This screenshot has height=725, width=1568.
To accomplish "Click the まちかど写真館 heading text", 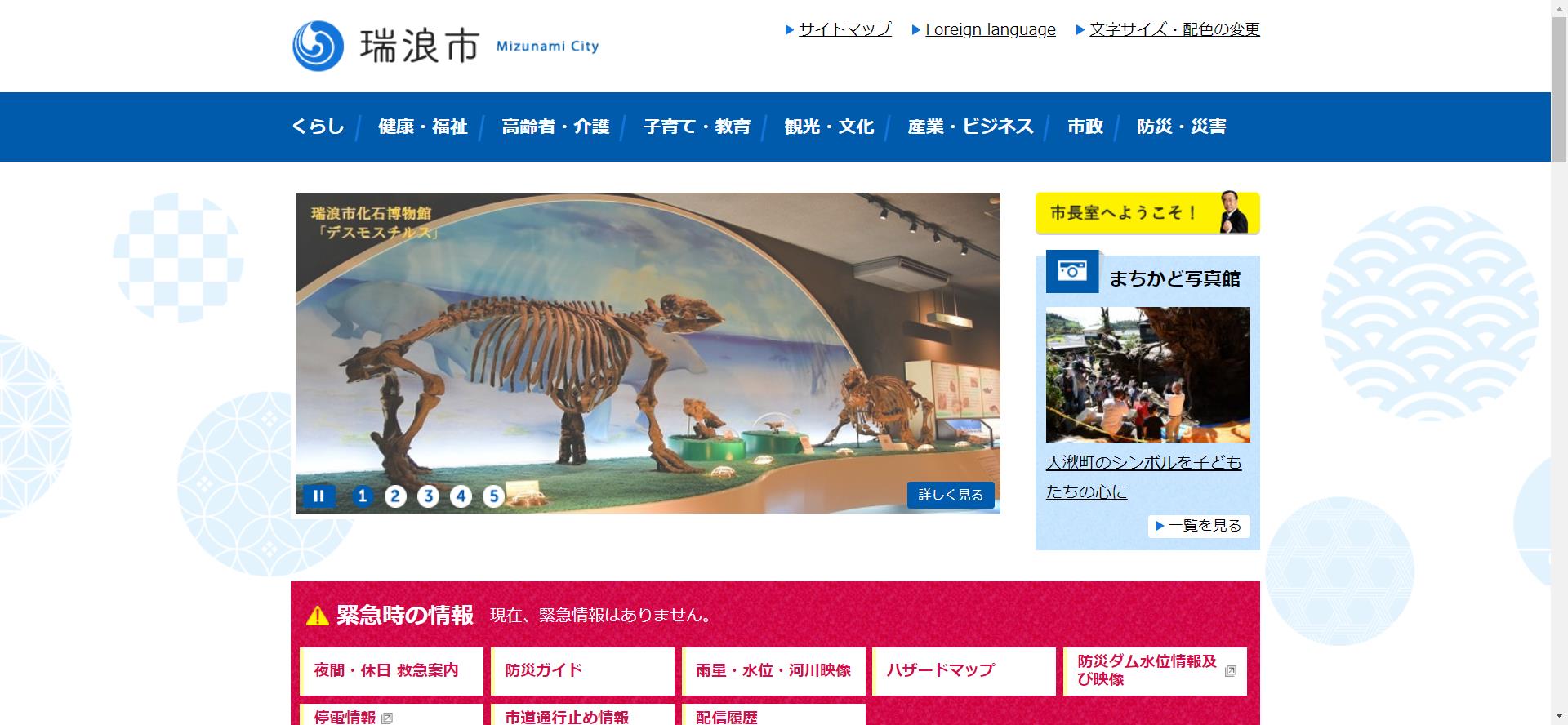I will (1174, 278).
